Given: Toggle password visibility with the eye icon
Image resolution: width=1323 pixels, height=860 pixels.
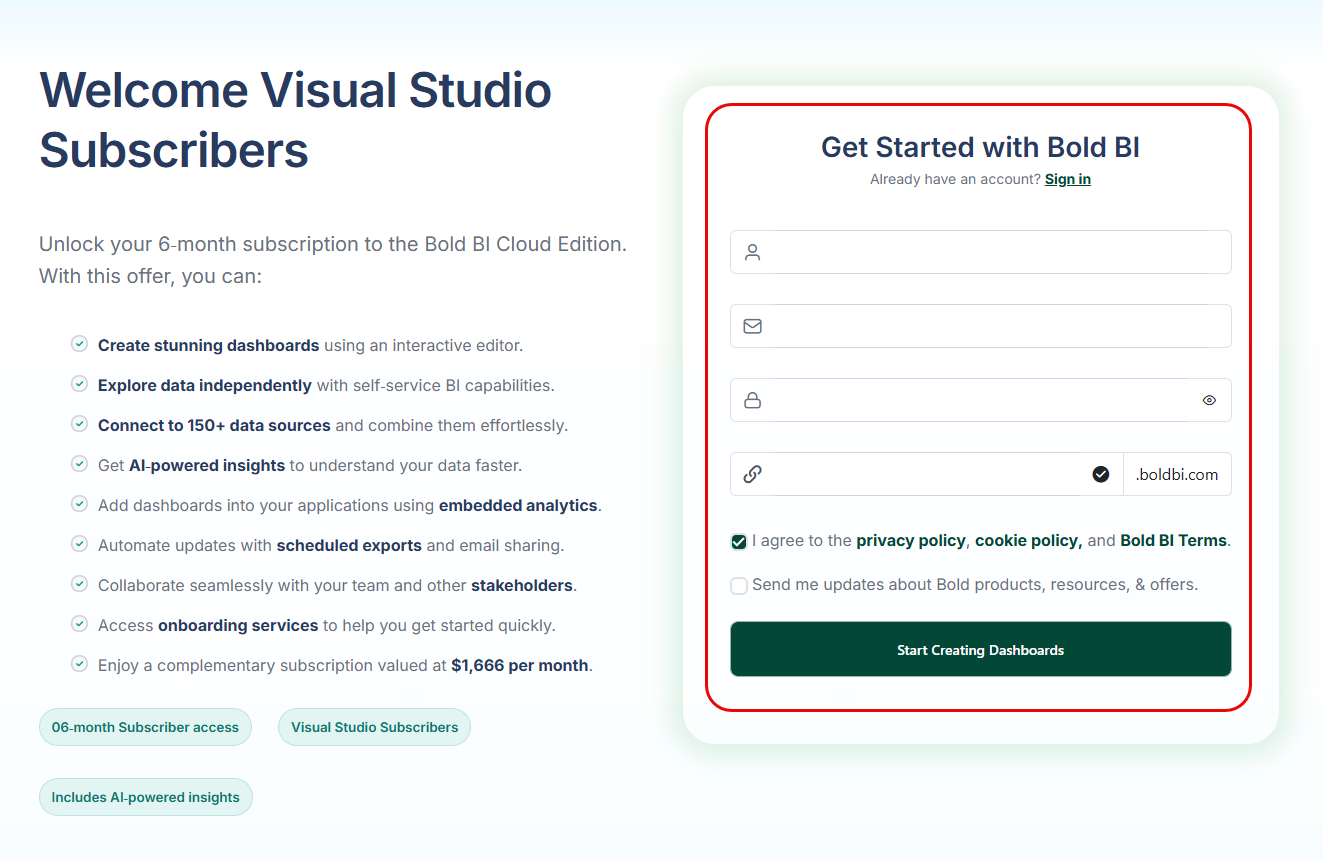Looking at the screenshot, I should click(x=1209, y=400).
